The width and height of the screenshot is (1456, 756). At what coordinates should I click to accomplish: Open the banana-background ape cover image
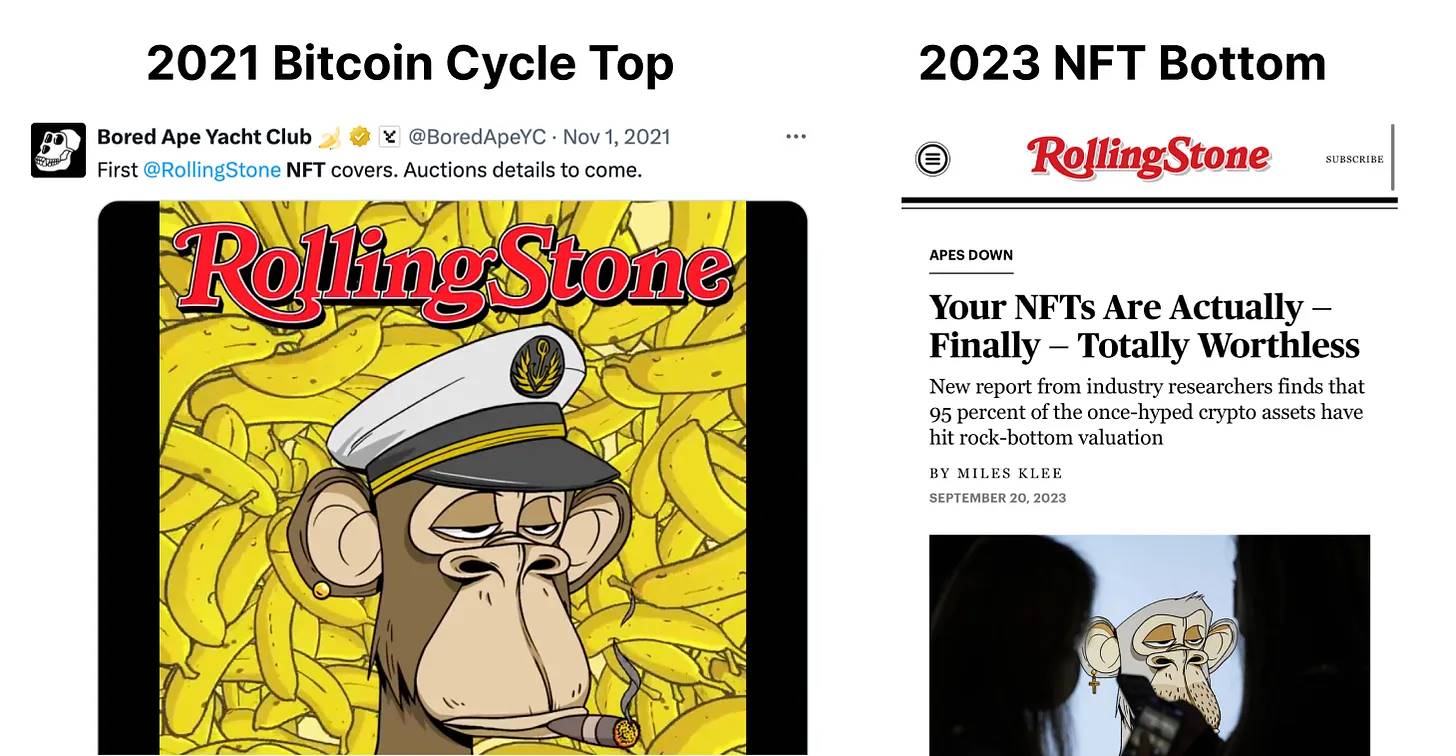point(452,480)
